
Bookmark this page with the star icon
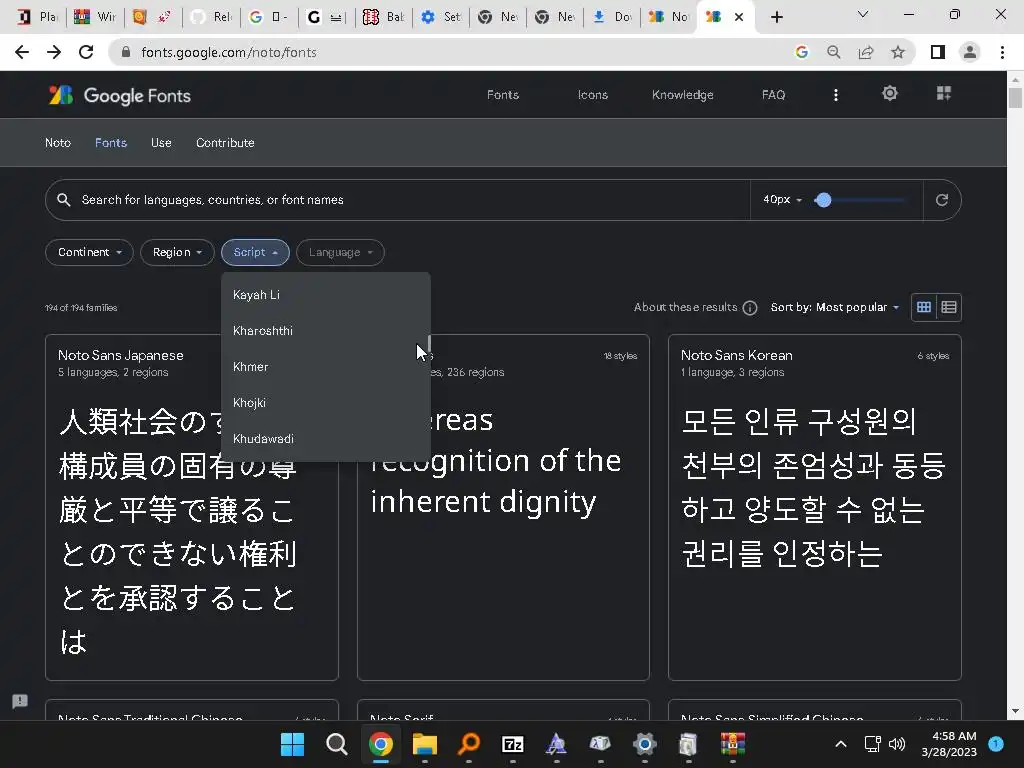pos(898,52)
